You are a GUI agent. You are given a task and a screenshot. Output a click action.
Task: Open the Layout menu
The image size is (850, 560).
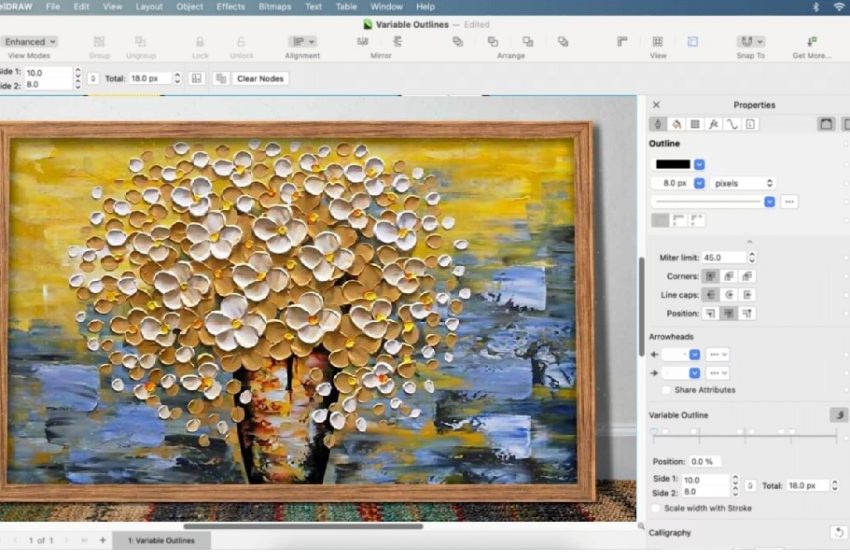point(149,7)
